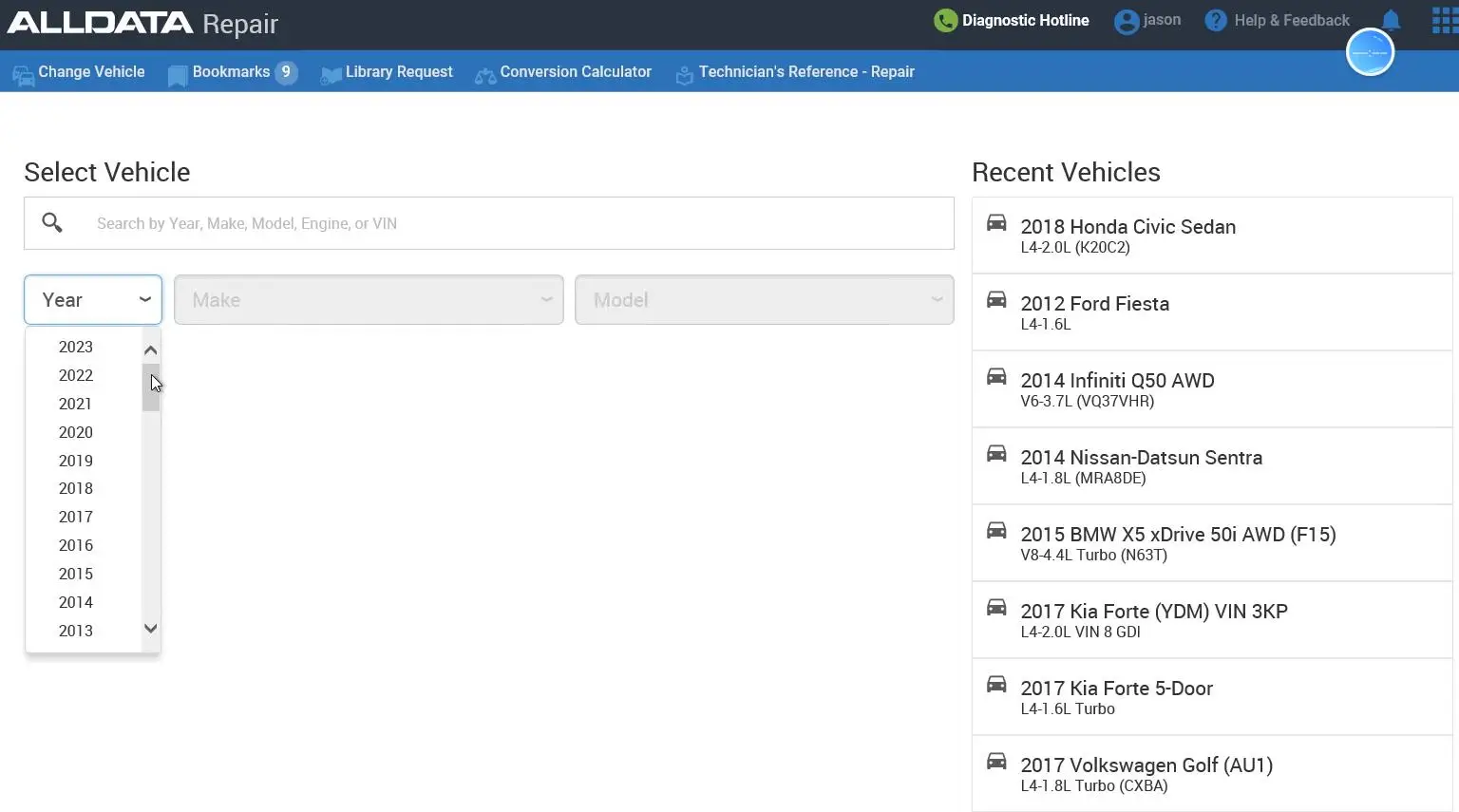Pick year 2014

(76, 602)
